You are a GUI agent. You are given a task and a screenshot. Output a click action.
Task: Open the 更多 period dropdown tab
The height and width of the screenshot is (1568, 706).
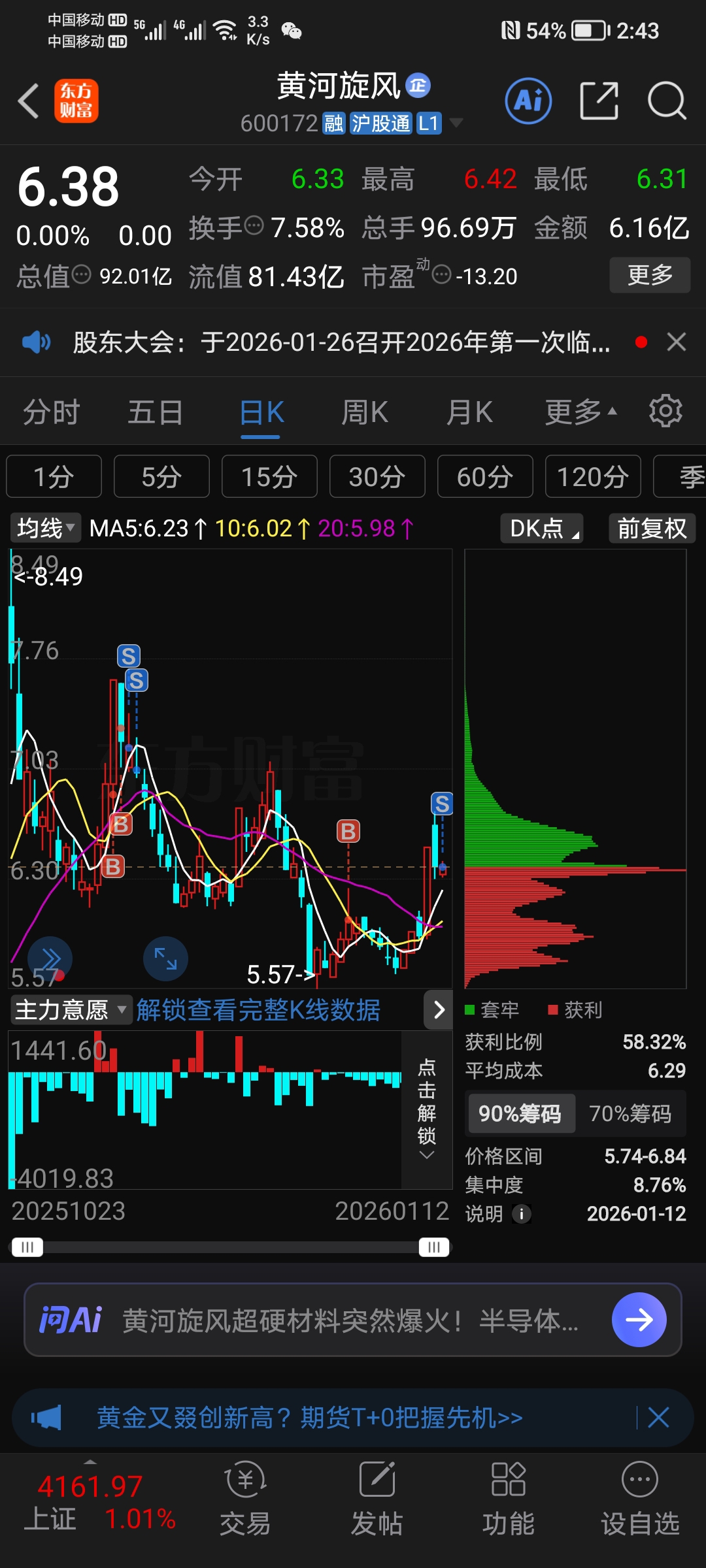[581, 412]
